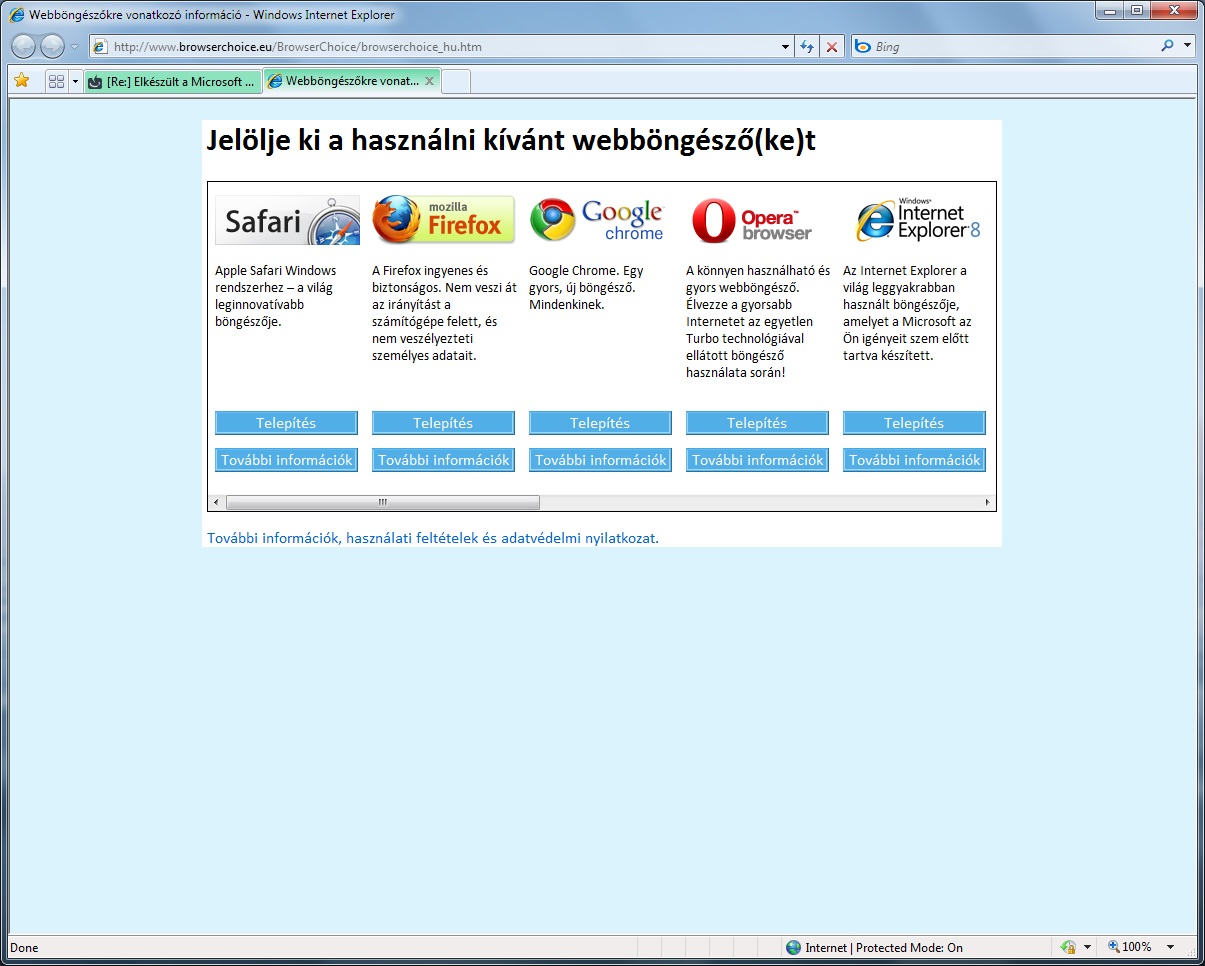This screenshot has width=1205, height=966.
Task: Click the Safari browser logo
Action: 287,221
